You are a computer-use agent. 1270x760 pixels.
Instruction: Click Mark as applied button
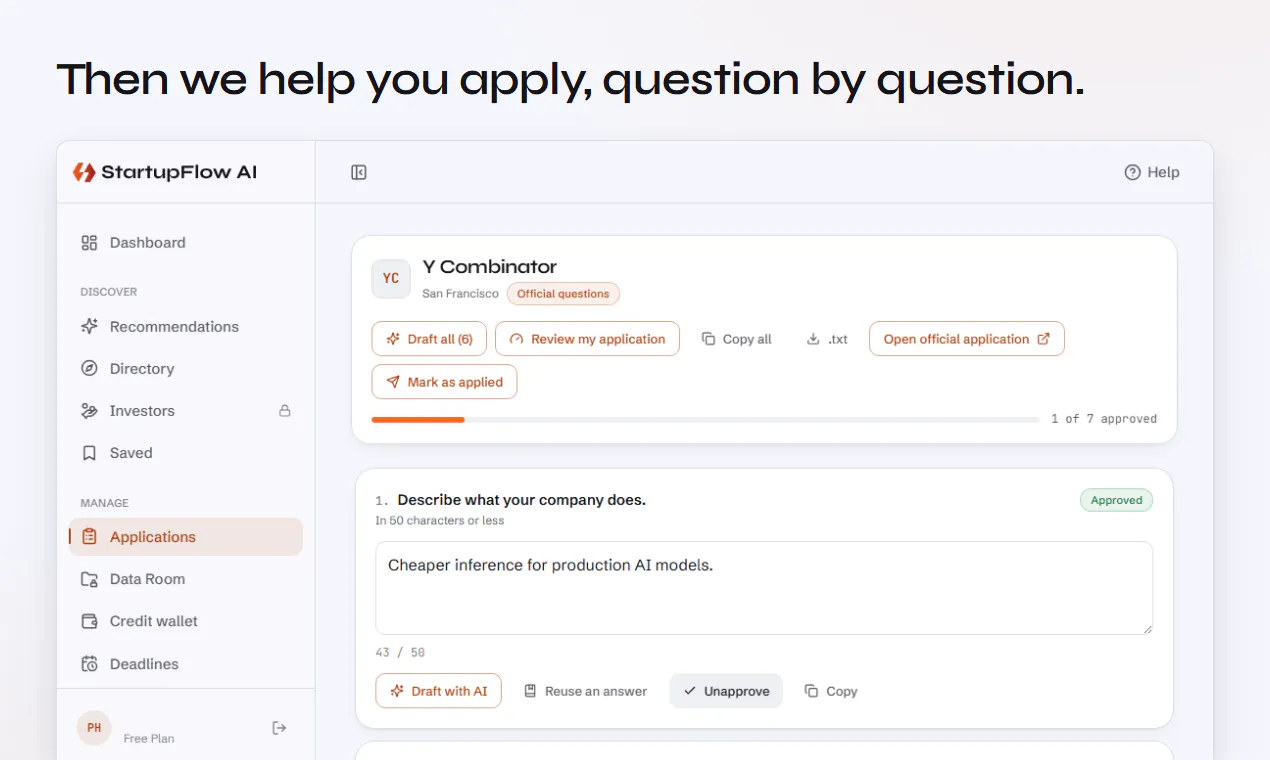tap(444, 382)
